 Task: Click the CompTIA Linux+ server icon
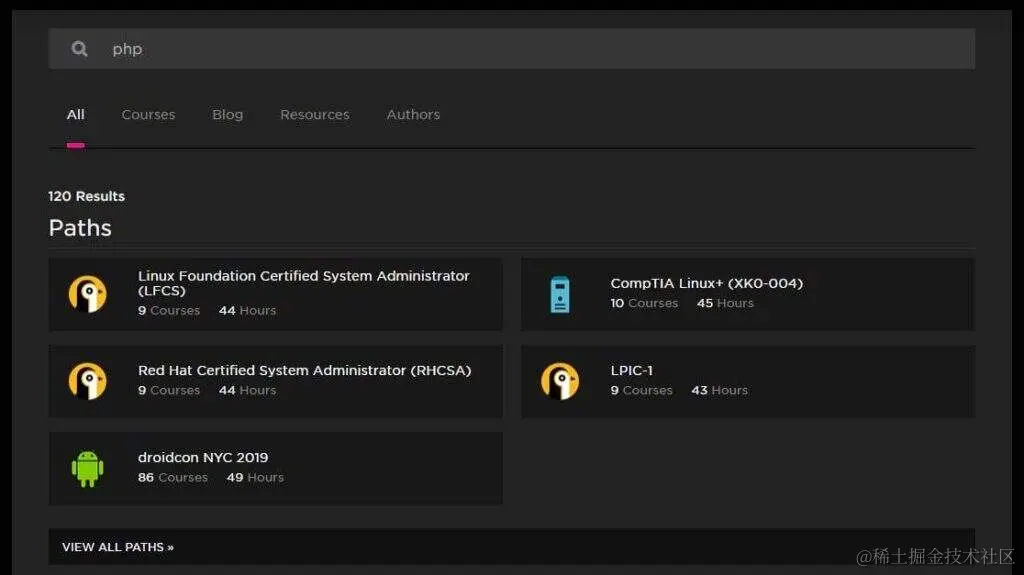(560, 294)
